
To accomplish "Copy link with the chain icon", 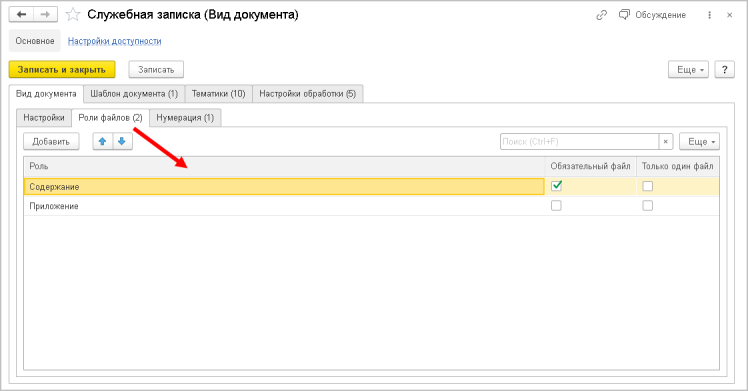I will 601,15.
